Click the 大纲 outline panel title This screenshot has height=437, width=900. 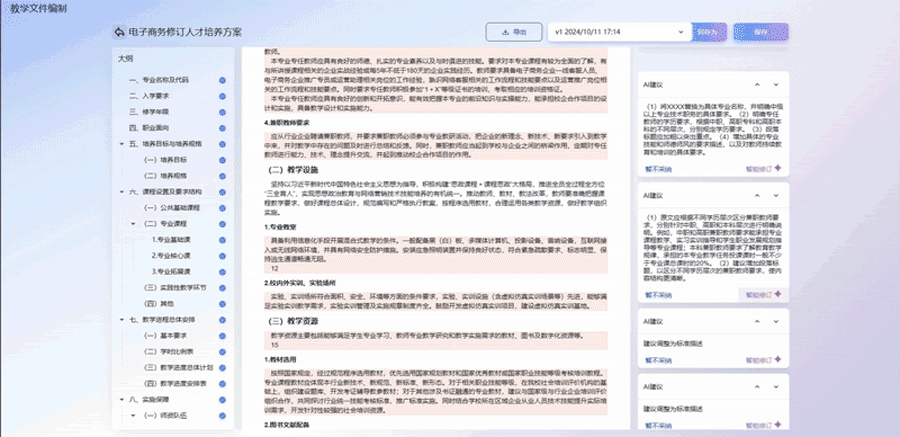126,59
